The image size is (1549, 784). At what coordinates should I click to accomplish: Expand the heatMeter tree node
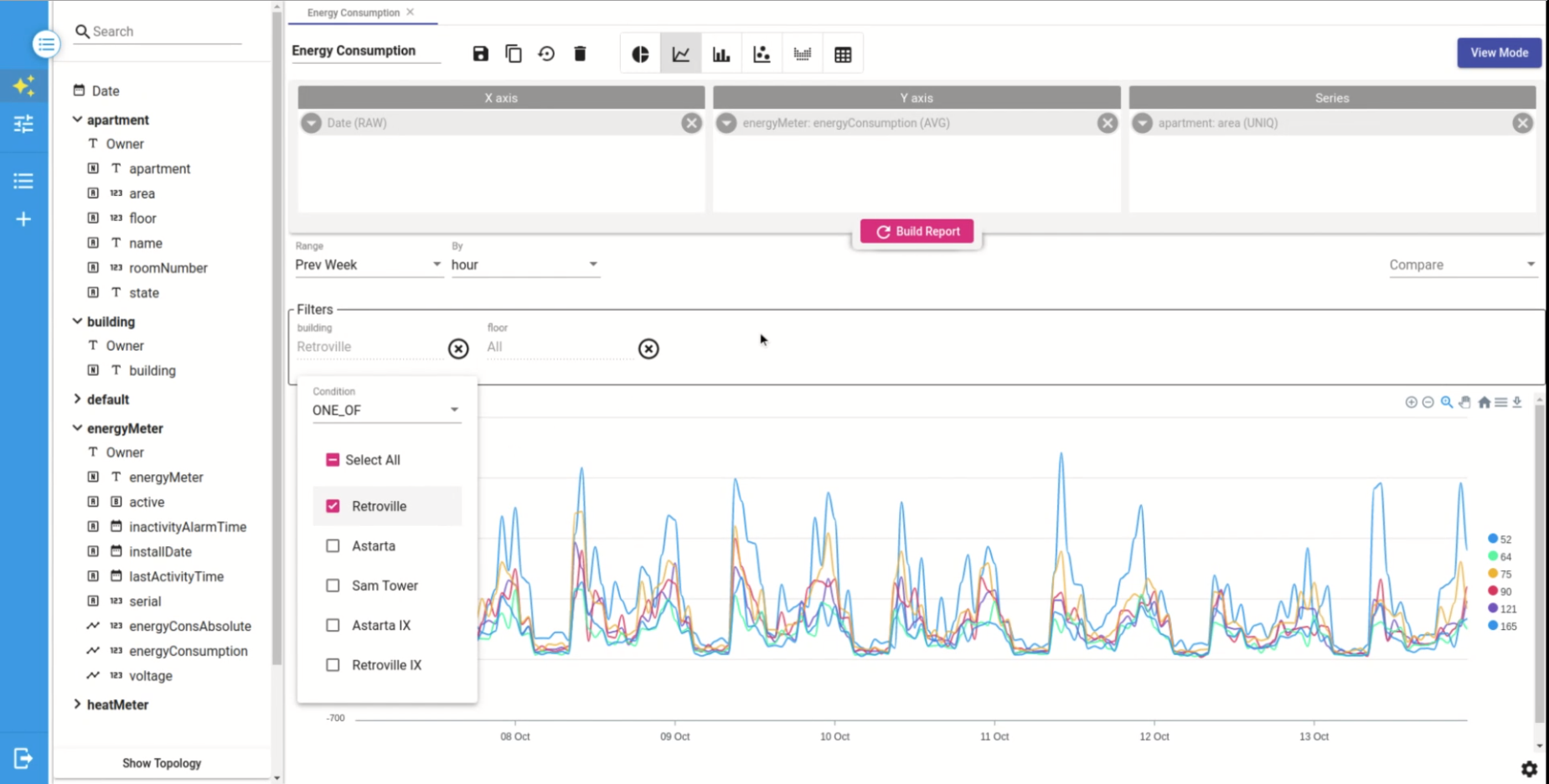coord(78,704)
